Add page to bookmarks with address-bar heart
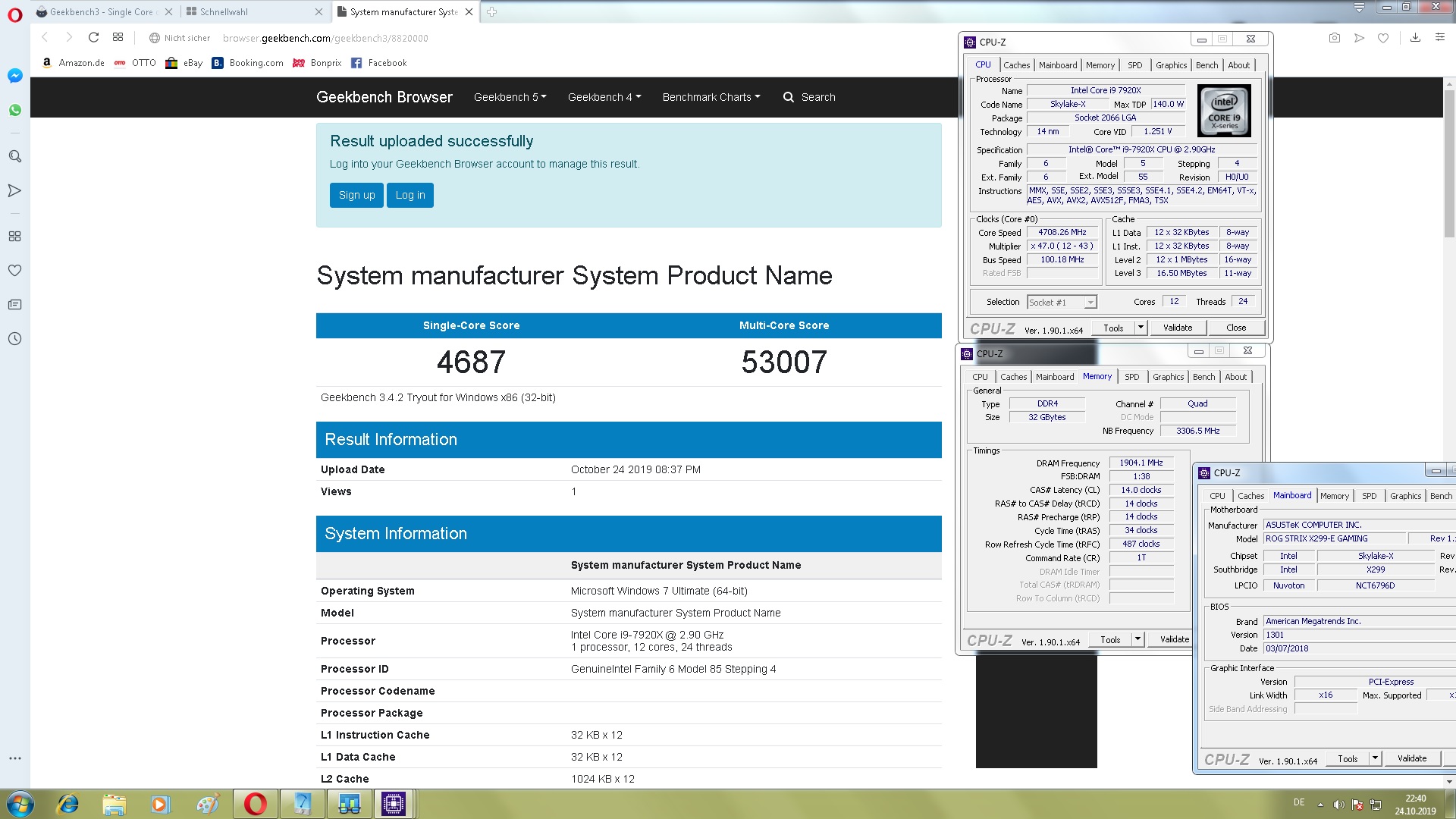This screenshot has width=1456, height=819. click(x=1383, y=37)
